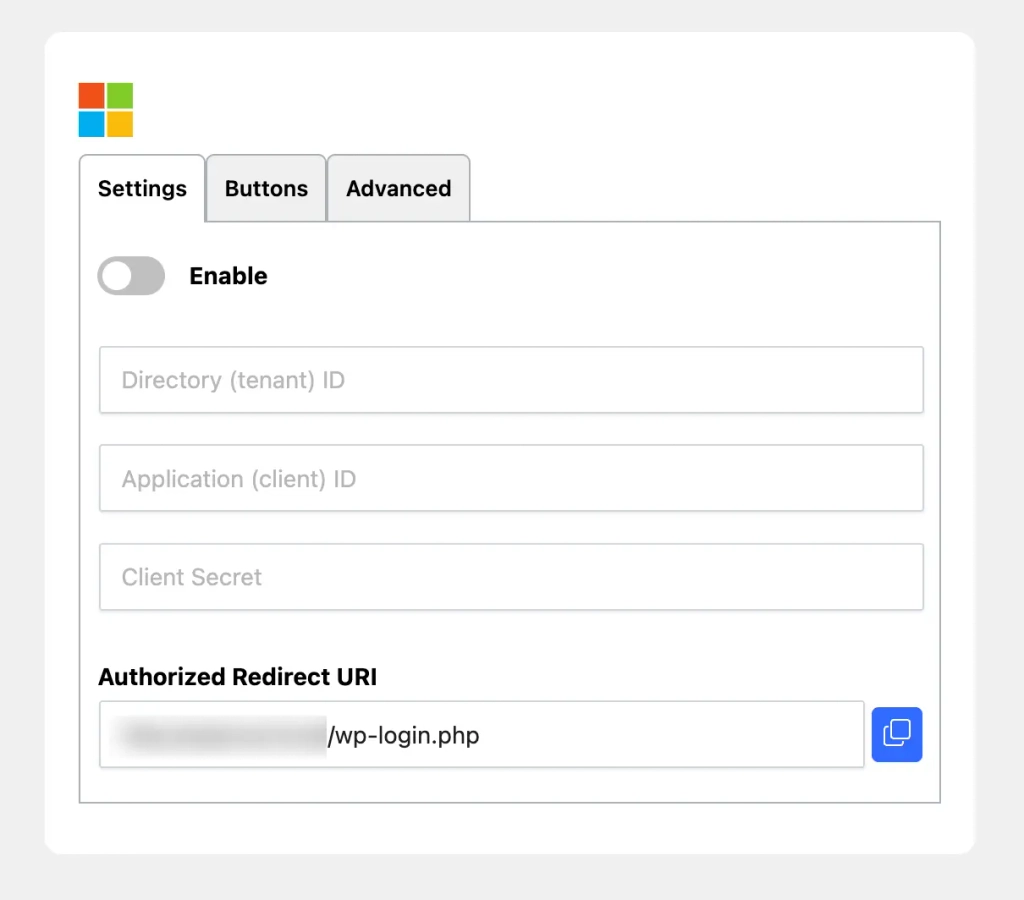1024x900 pixels.
Task: Open the Buttons tab
Action: coord(266,188)
